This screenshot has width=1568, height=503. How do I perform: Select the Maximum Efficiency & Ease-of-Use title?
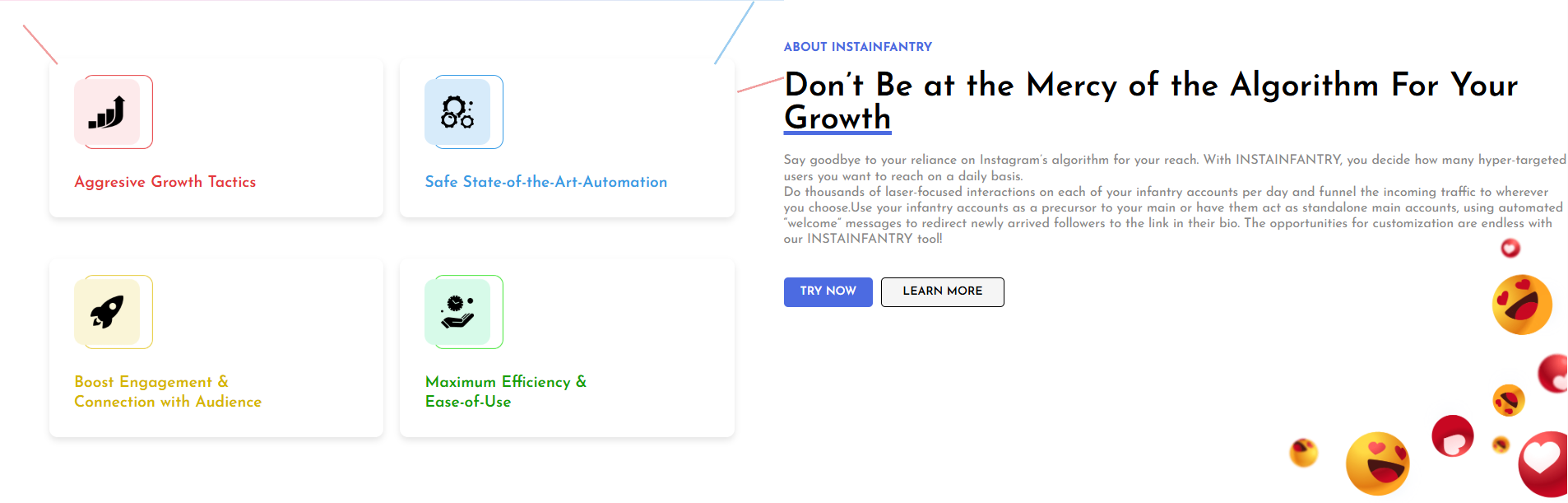(506, 392)
